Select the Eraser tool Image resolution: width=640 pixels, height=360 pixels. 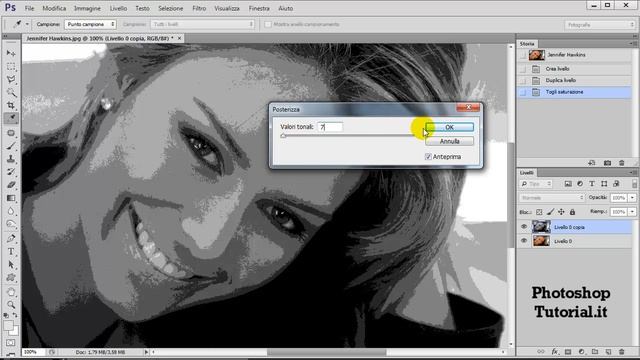[11, 185]
